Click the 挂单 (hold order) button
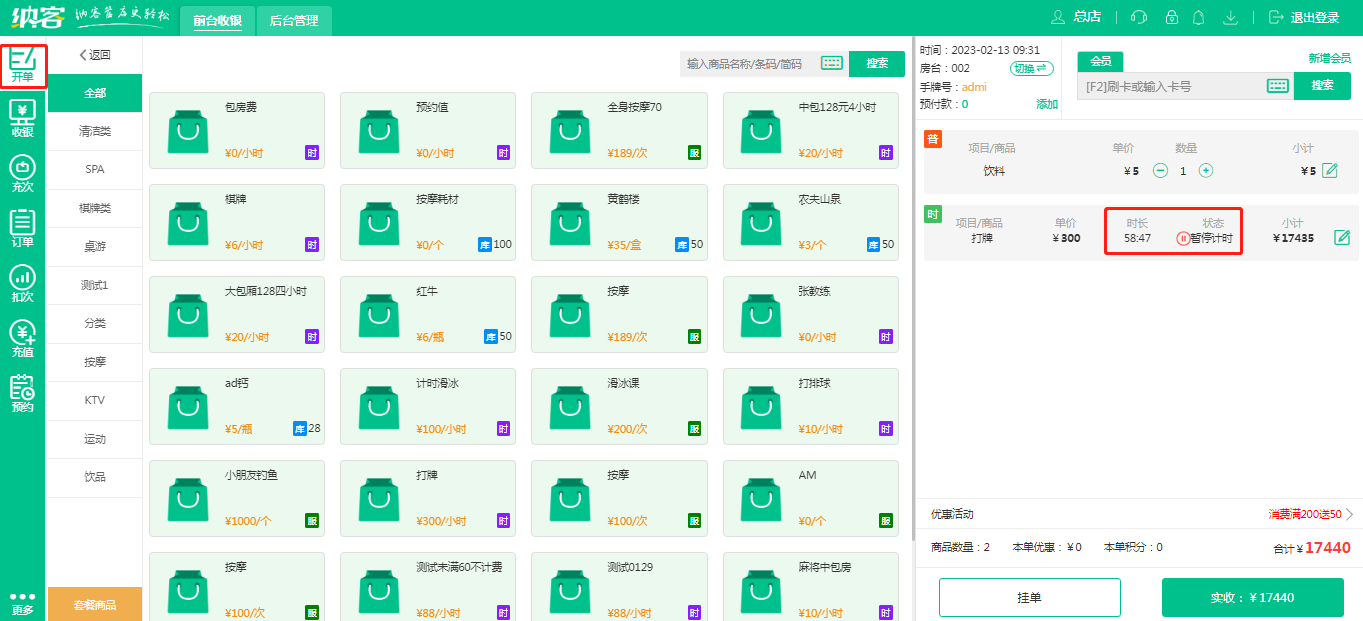Image resolution: width=1363 pixels, height=621 pixels. [1029, 597]
